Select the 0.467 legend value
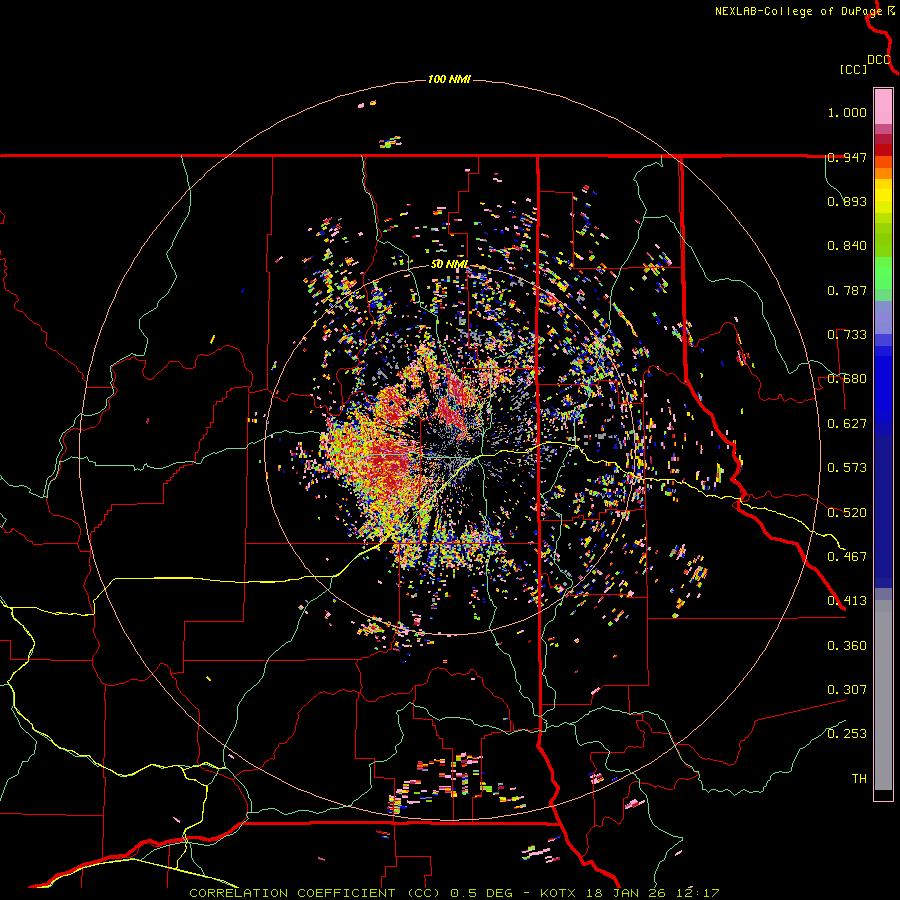 point(847,557)
